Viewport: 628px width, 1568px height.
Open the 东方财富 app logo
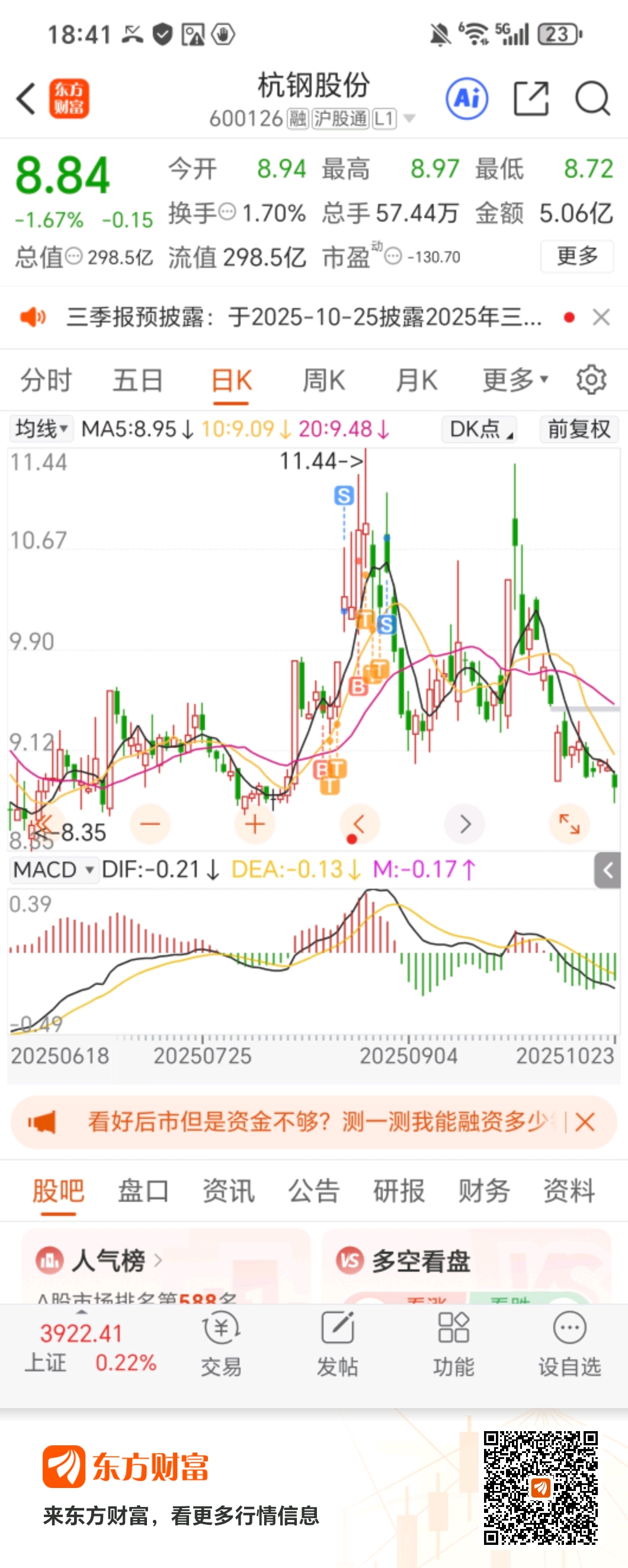(x=69, y=98)
